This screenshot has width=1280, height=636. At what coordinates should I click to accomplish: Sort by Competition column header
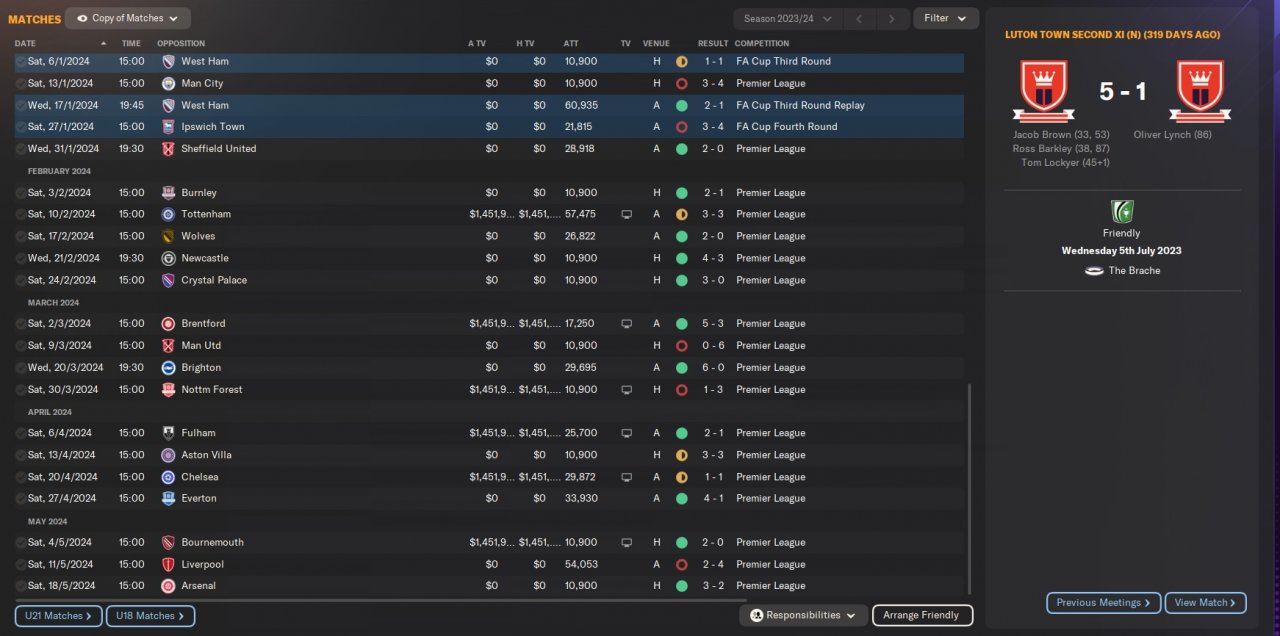[762, 44]
